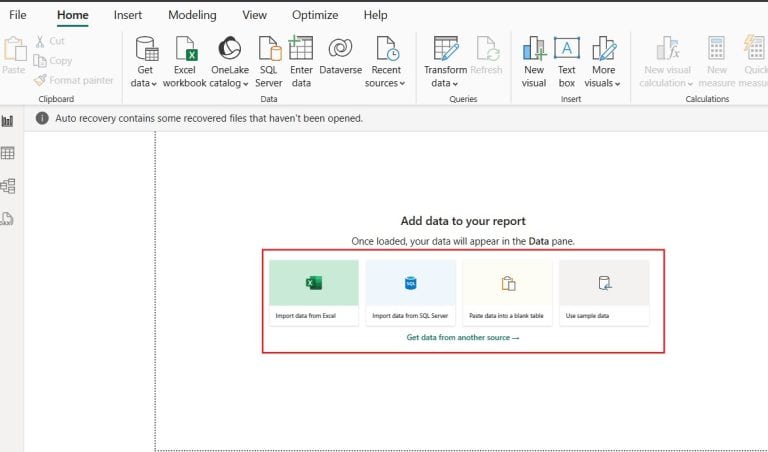Expand the Get data dropdown arrow
The width and height of the screenshot is (768, 452).
pos(154,84)
